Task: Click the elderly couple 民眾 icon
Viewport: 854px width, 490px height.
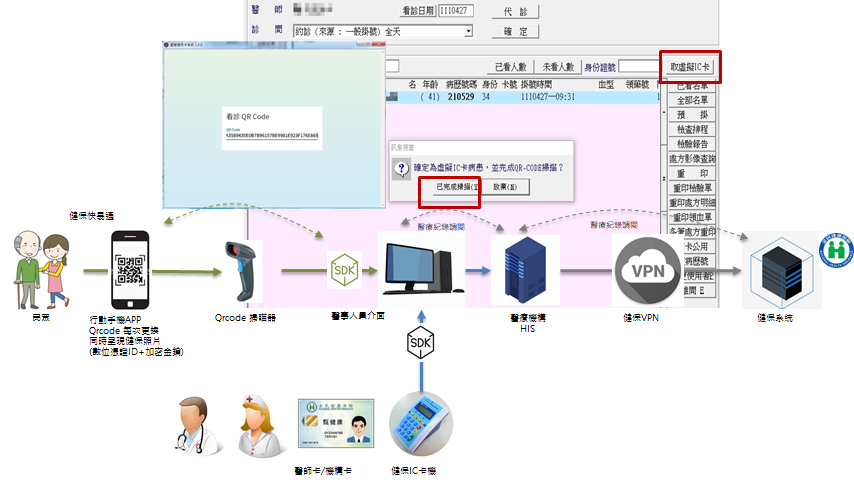Action: click(x=41, y=270)
